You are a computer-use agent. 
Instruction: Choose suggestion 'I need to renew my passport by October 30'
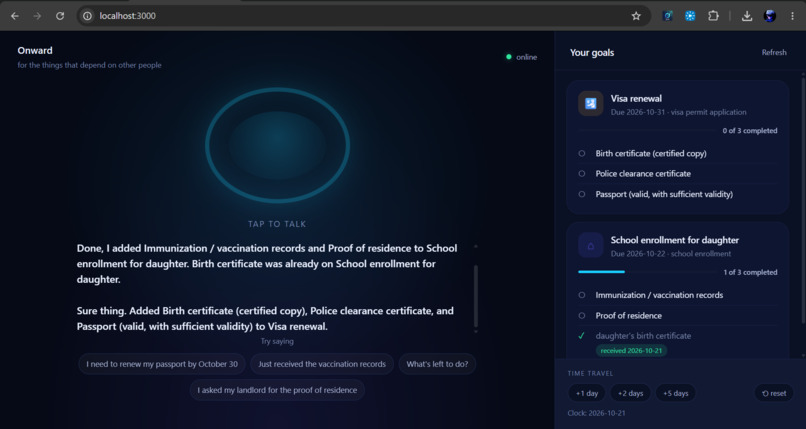(x=162, y=364)
